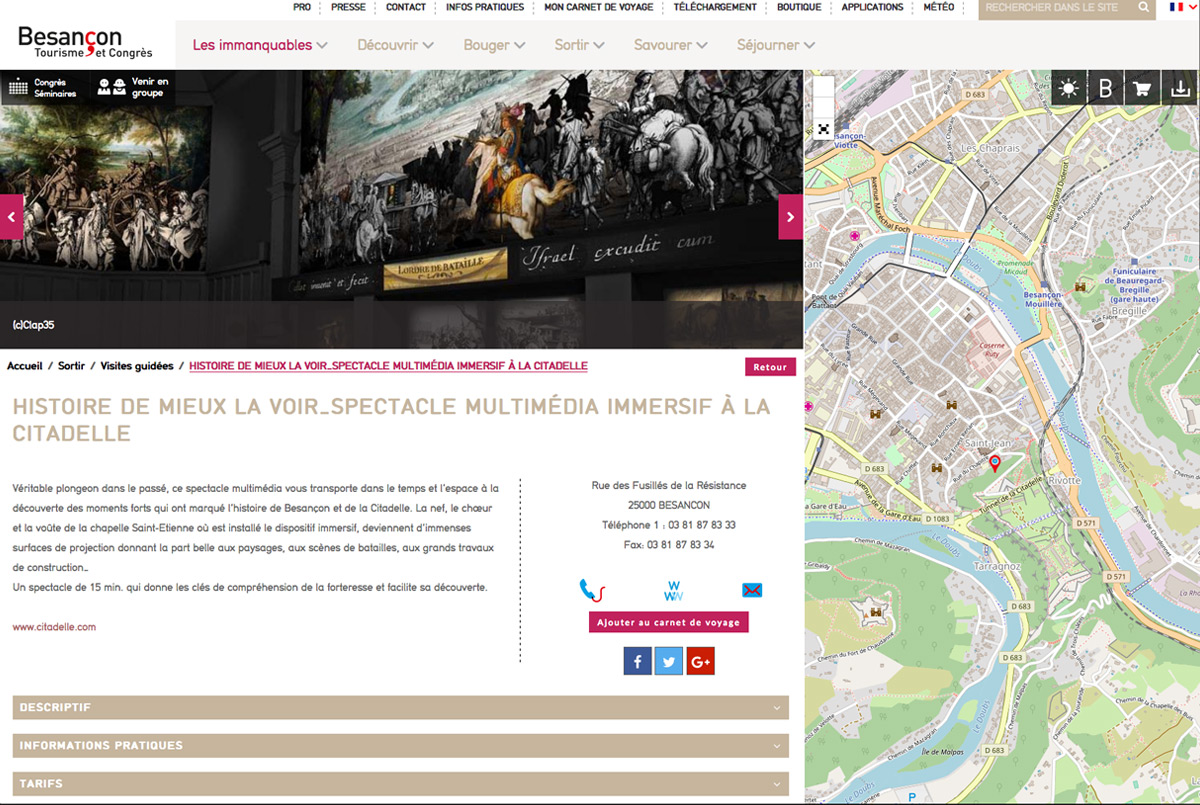Click Visites guidées breadcrumb link

(x=137, y=366)
